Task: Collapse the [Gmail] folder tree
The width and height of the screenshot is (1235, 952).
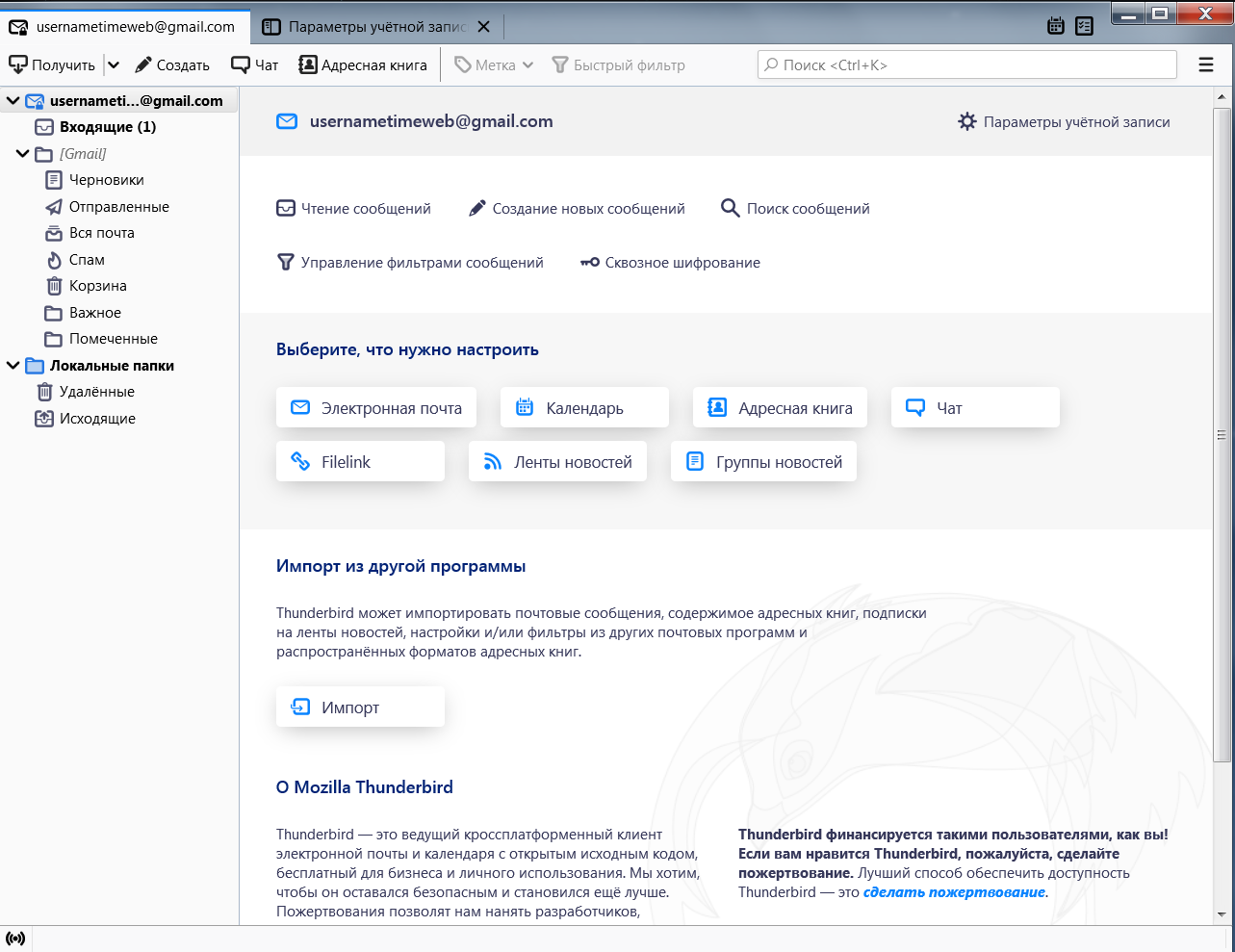Action: 23,154
